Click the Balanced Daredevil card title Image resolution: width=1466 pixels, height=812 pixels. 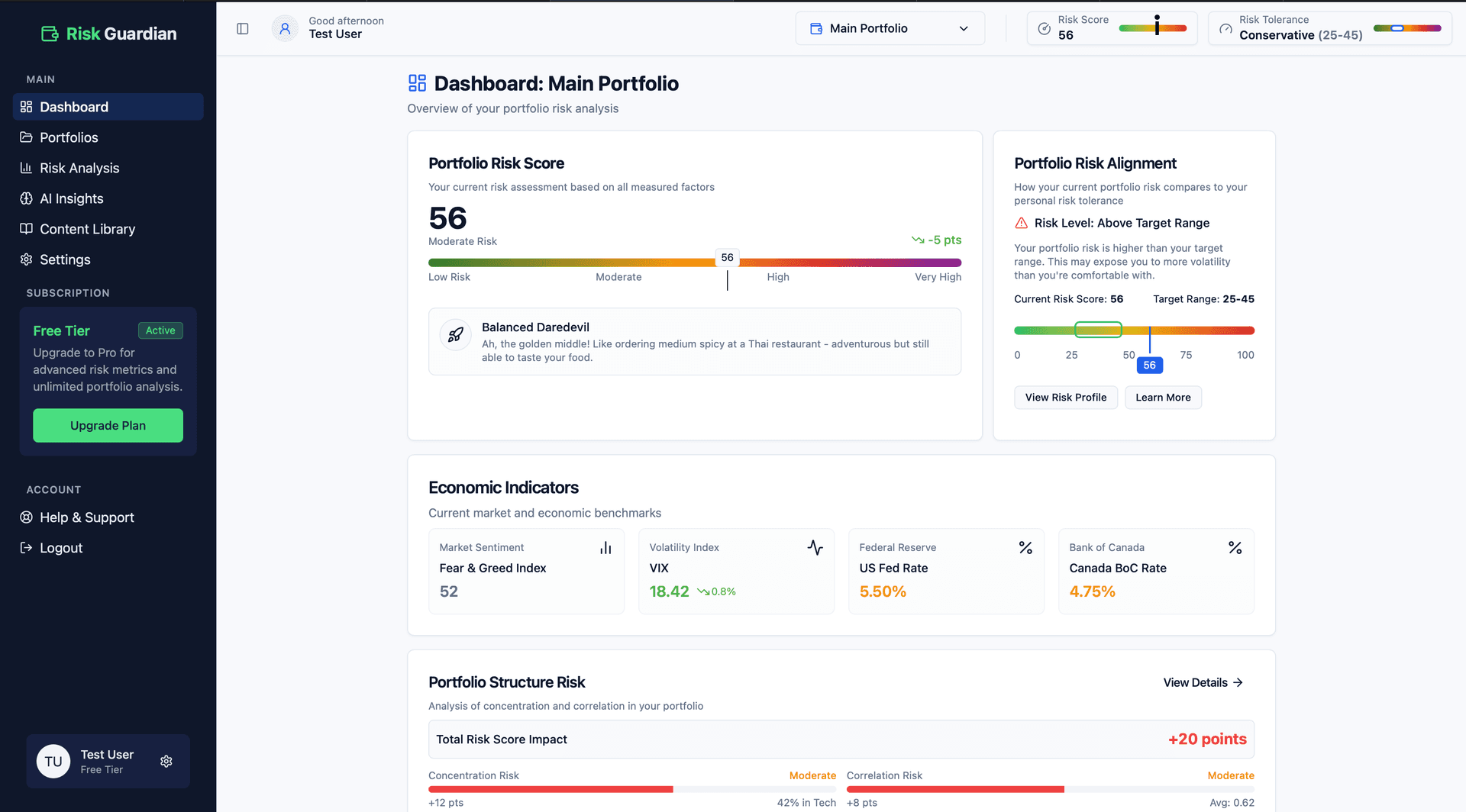(x=535, y=327)
